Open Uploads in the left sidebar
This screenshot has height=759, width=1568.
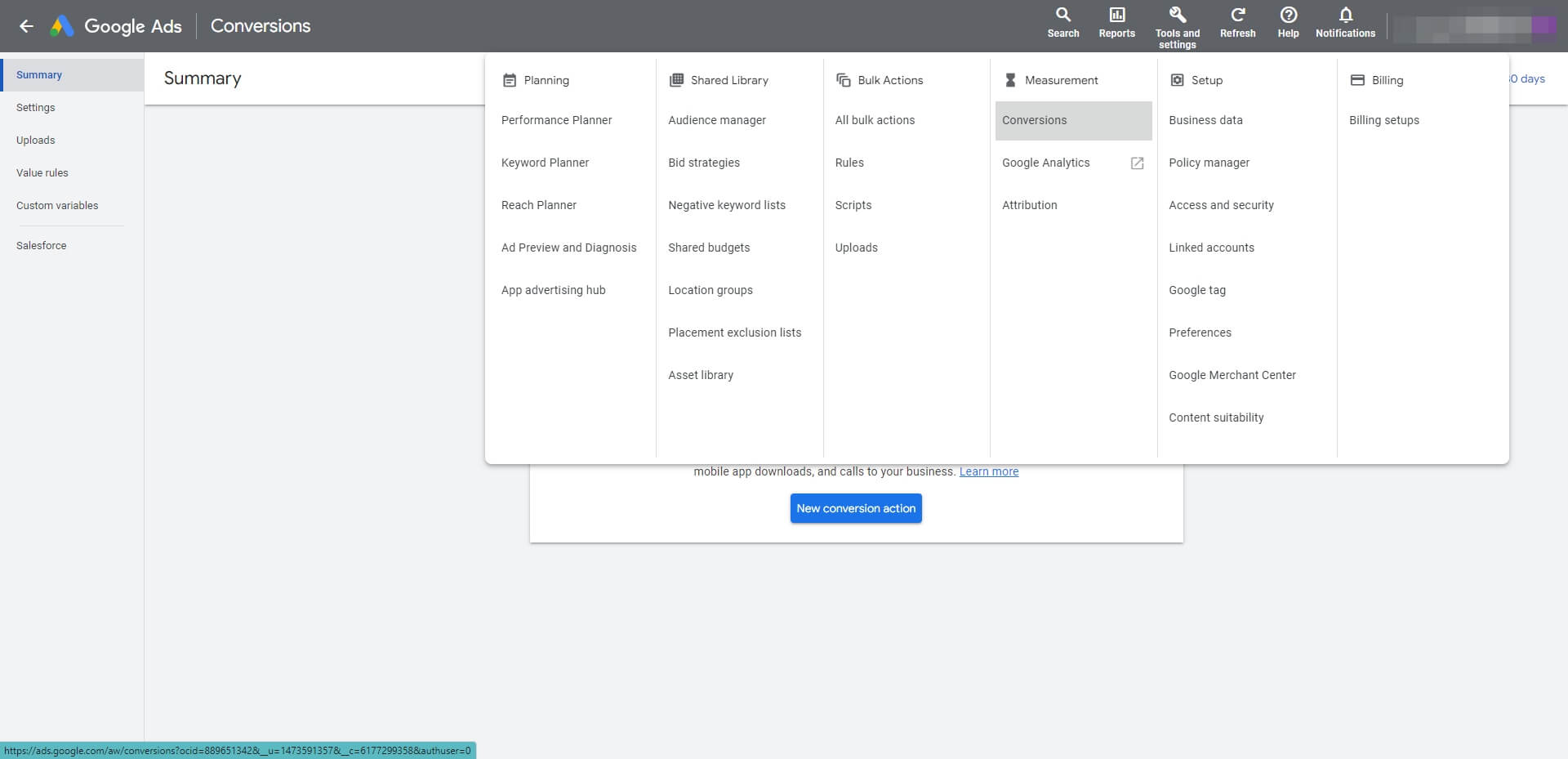[72, 141]
